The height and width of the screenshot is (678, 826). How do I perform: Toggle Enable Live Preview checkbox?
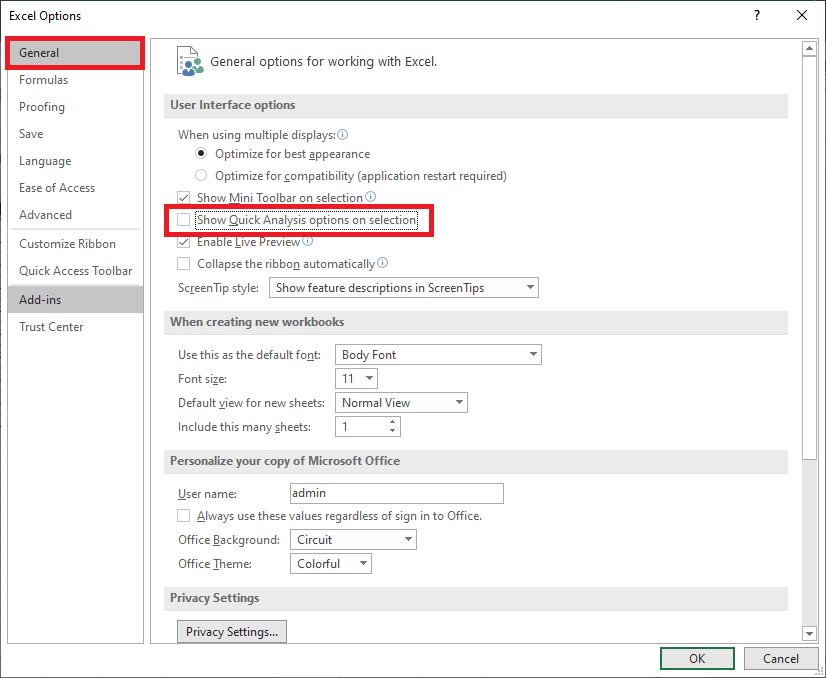(183, 242)
